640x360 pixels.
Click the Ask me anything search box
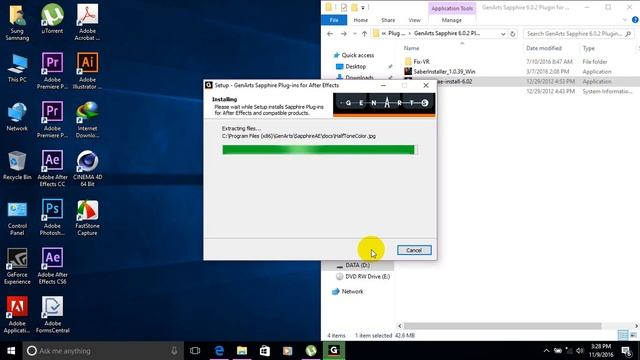pyautogui.click(x=102, y=351)
